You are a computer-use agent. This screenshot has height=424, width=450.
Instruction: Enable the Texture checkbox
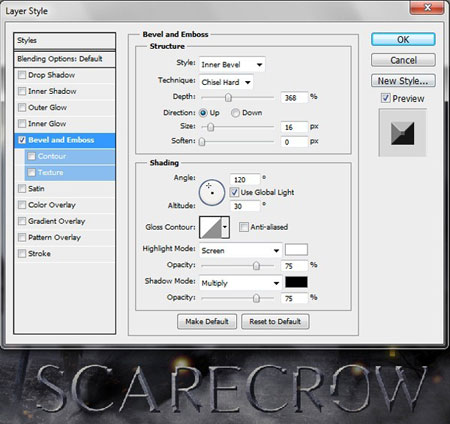coord(32,172)
